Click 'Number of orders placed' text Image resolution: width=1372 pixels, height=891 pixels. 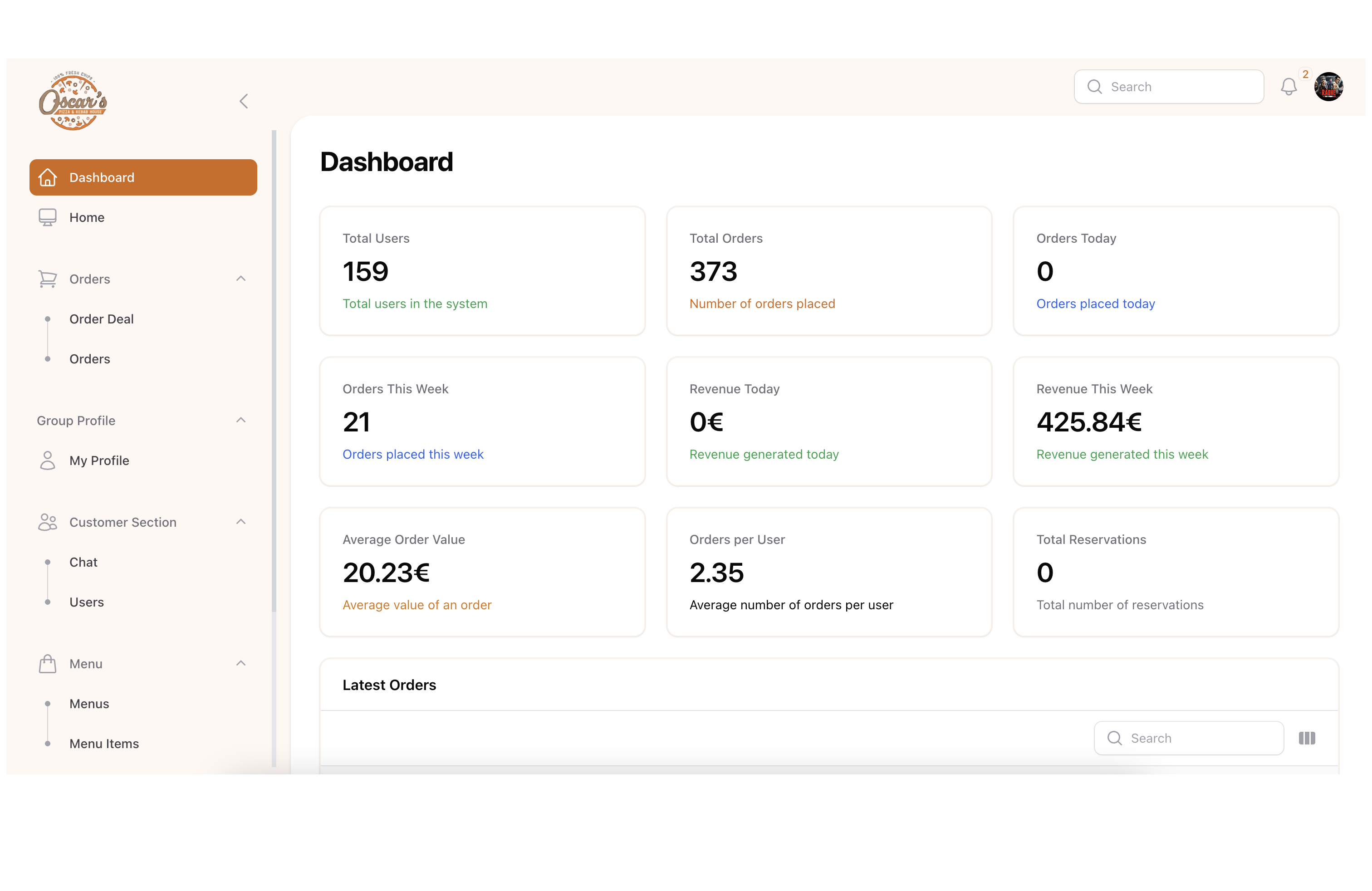[x=762, y=304]
